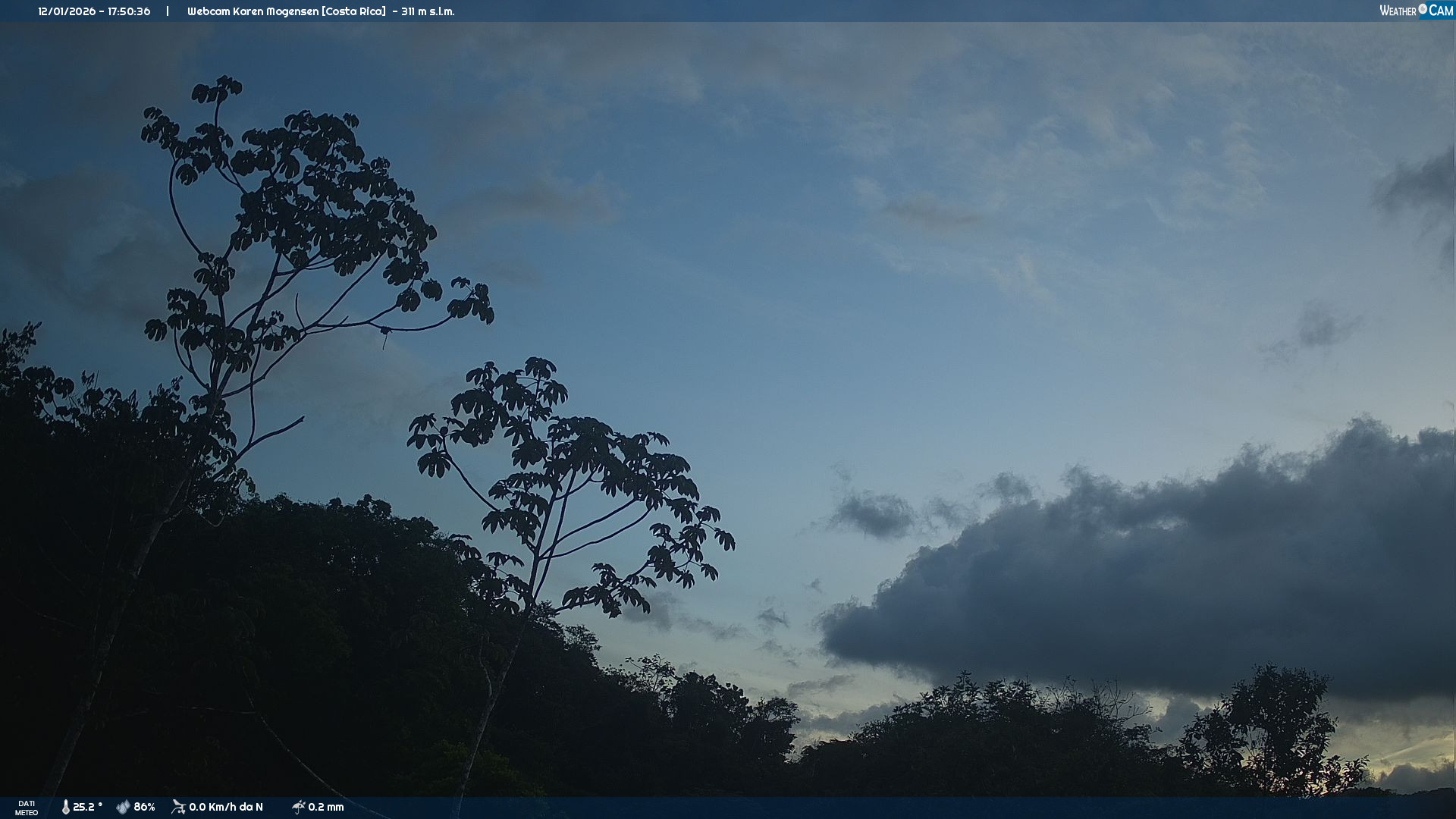Click the thermometer temperature icon
The width and height of the screenshot is (1456, 819).
click(x=66, y=807)
